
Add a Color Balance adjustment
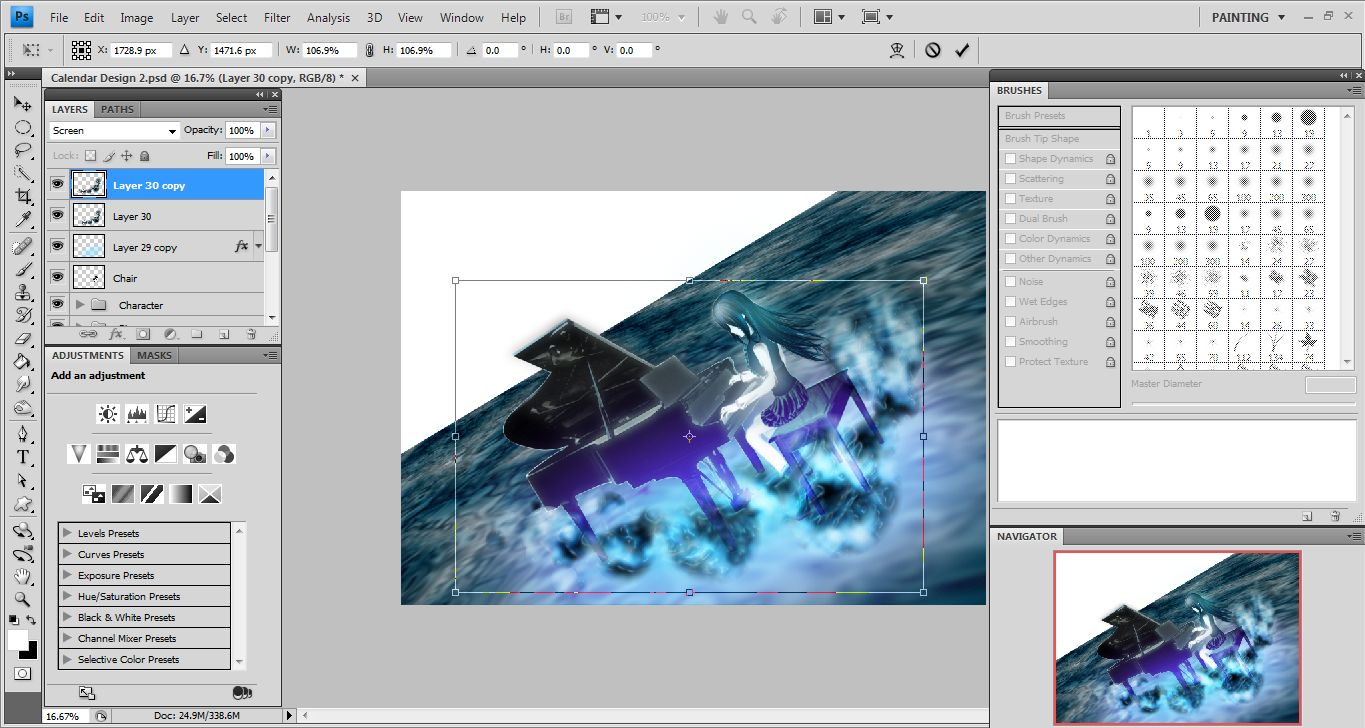coord(137,454)
